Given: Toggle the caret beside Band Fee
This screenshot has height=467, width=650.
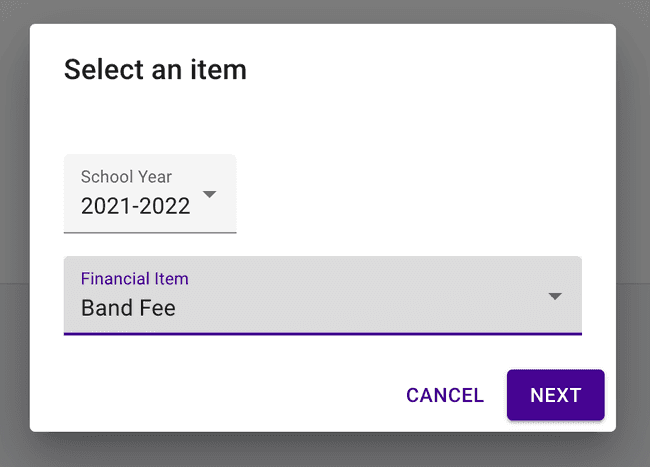Looking at the screenshot, I should click(x=555, y=296).
